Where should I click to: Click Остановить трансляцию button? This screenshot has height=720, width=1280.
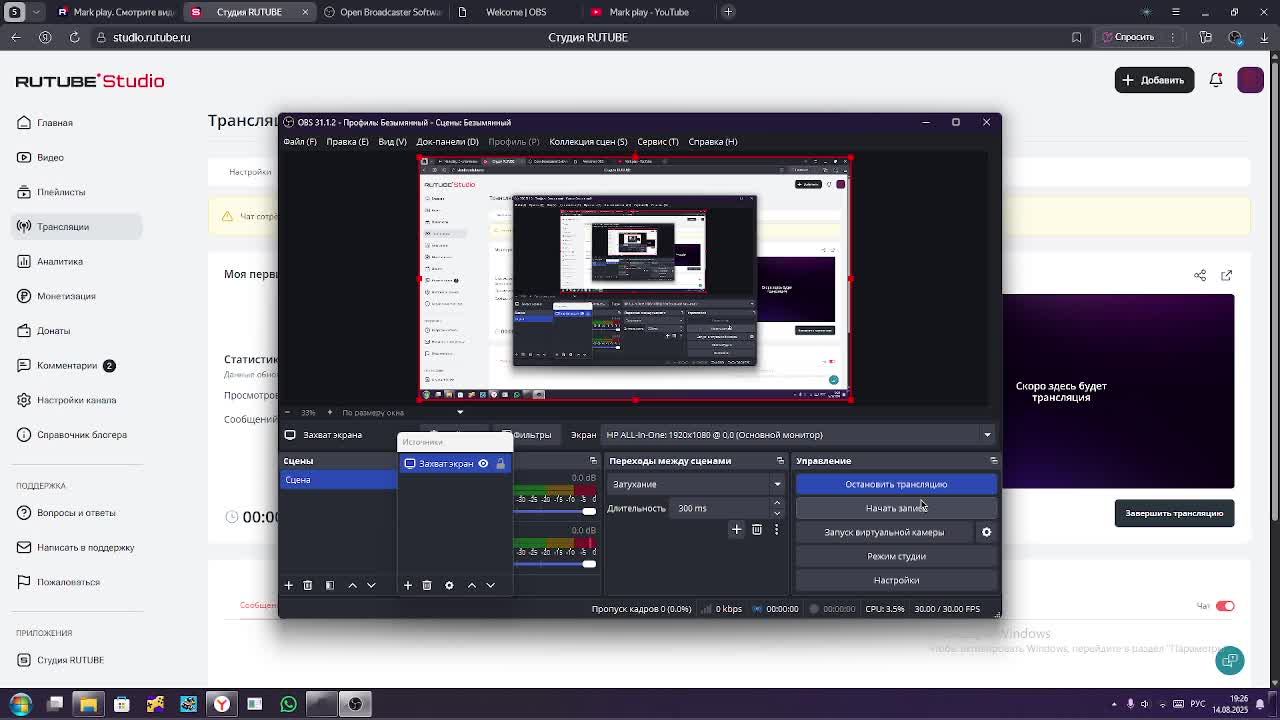(896, 484)
